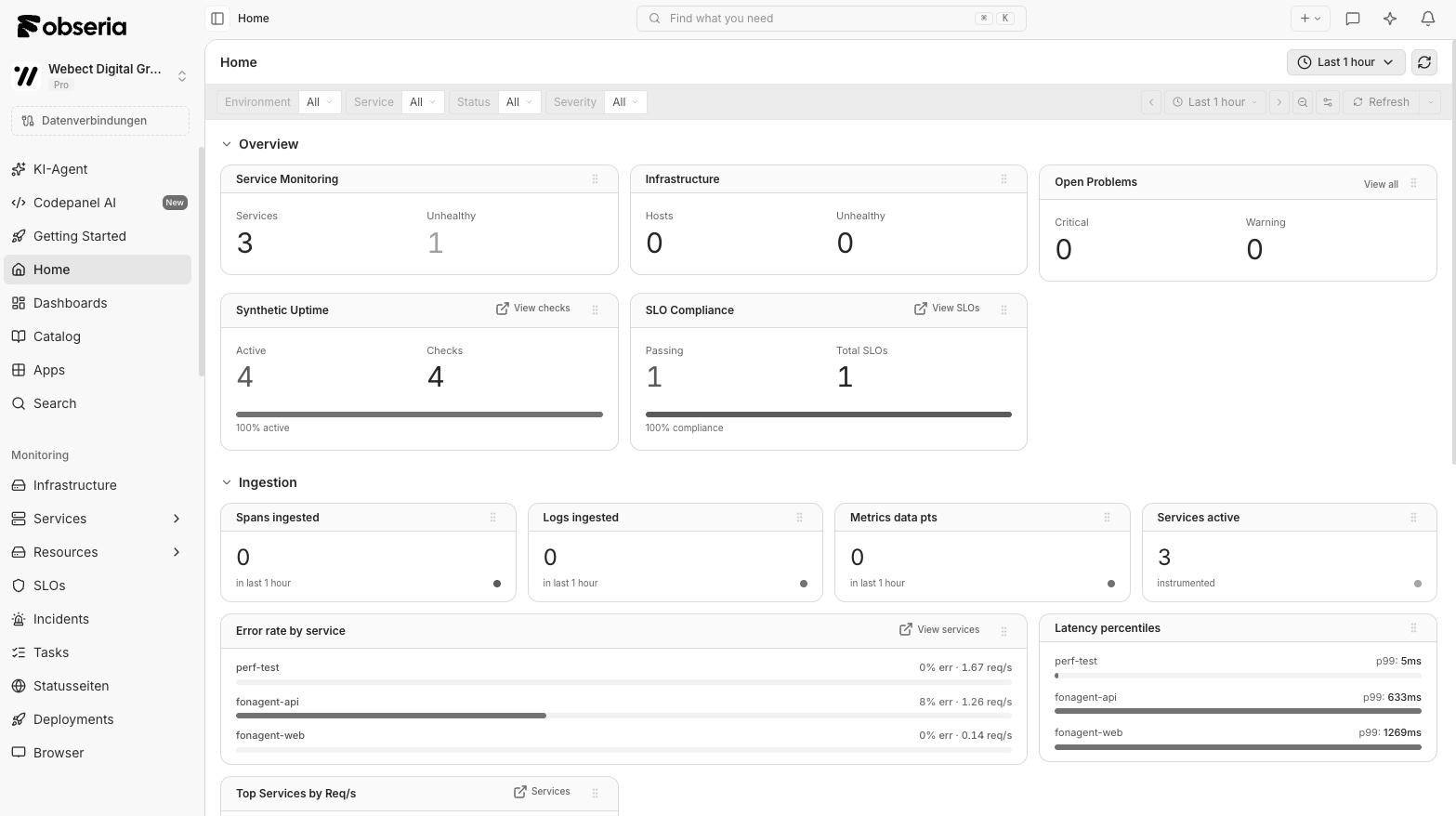Image resolution: width=1456 pixels, height=816 pixels.
Task: Click the Obseria logo
Action: pos(72,26)
